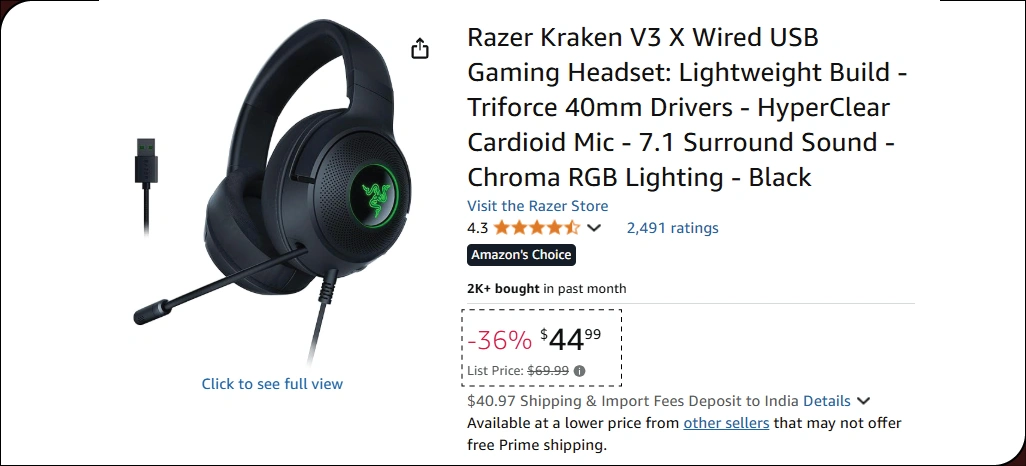Open the Visit the Razer Store link
The width and height of the screenshot is (1026, 466).
click(x=537, y=206)
